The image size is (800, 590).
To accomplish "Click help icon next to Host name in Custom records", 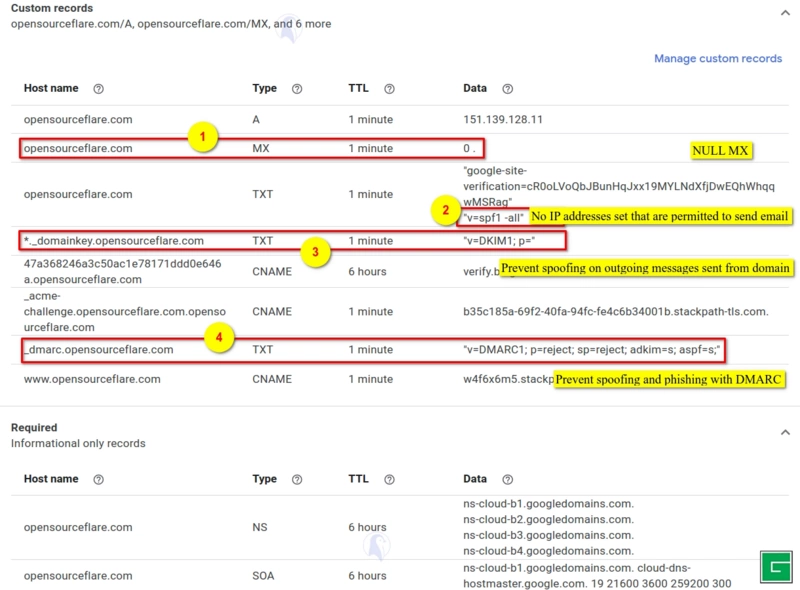I will click(x=98, y=89).
